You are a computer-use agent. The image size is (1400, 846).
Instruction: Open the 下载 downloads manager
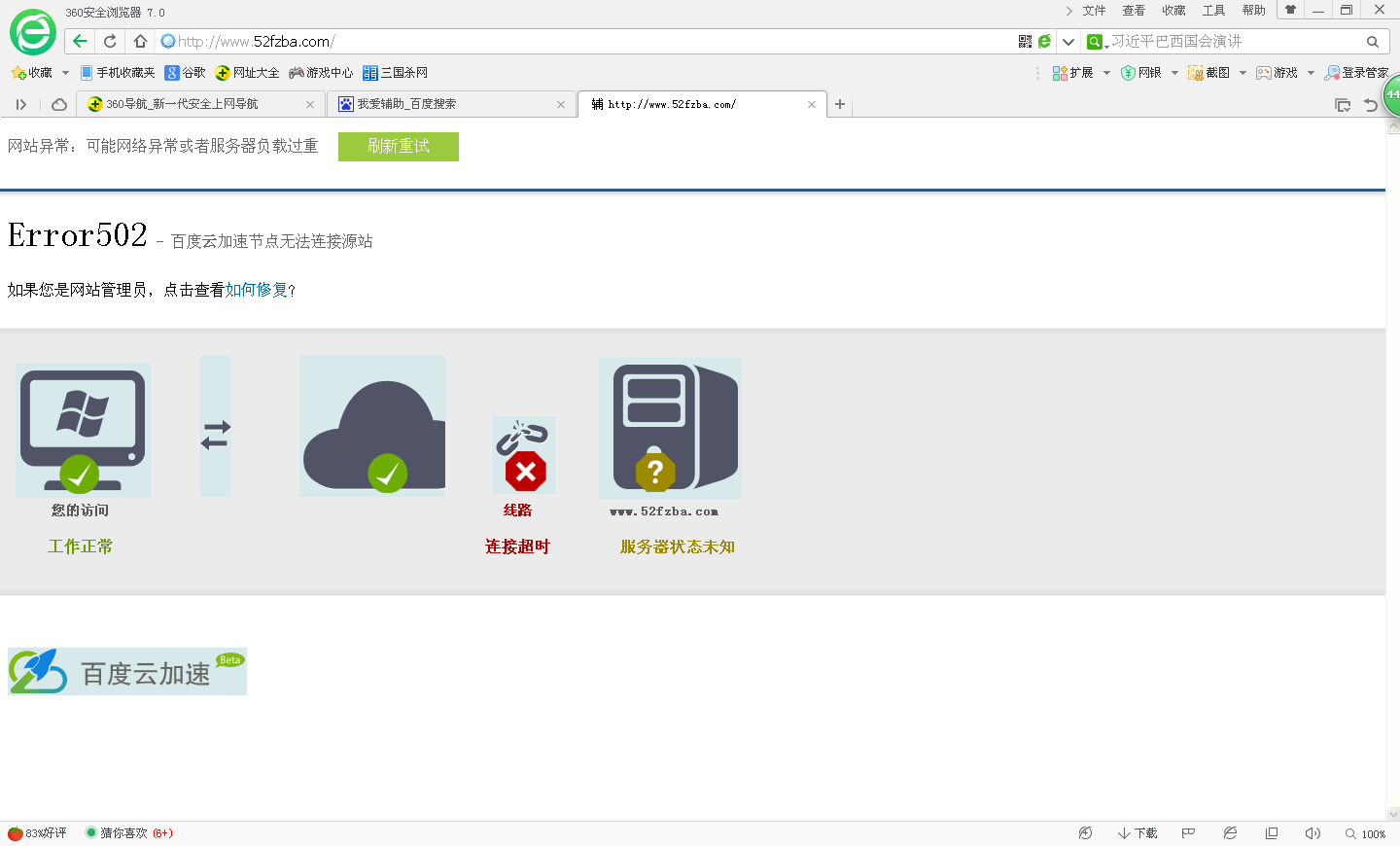[1137, 833]
